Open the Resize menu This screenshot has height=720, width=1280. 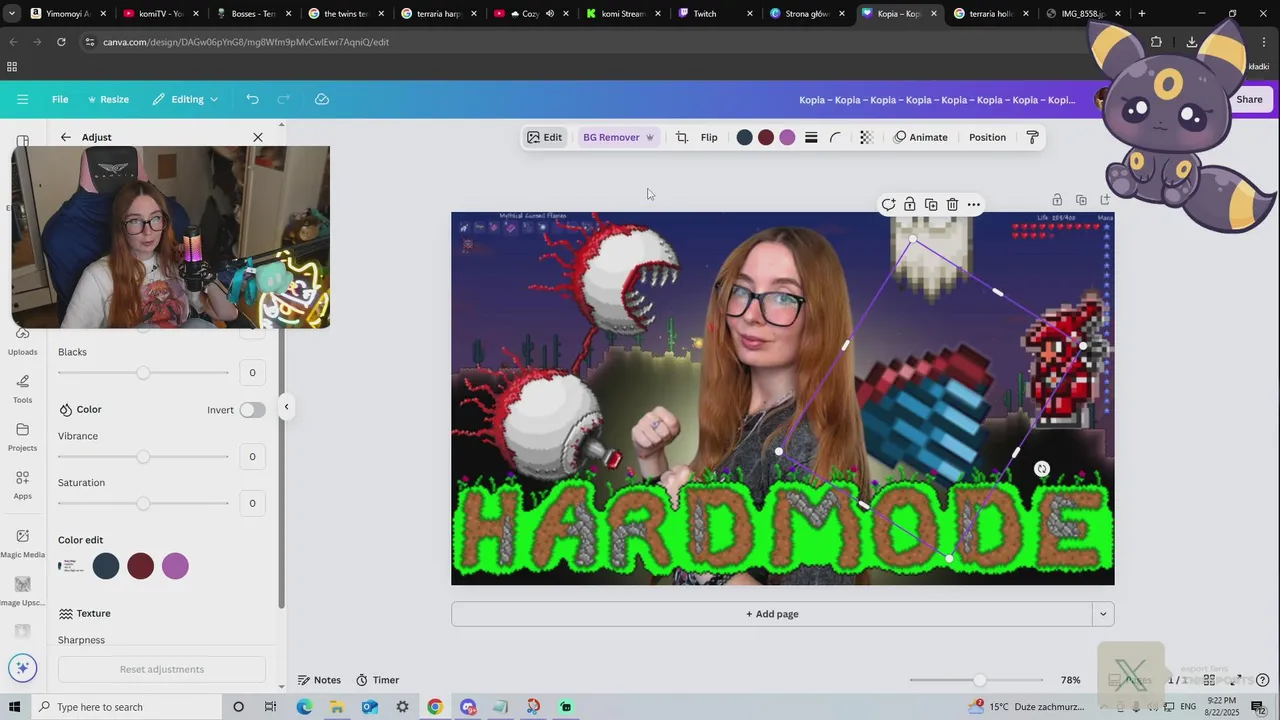point(108,99)
